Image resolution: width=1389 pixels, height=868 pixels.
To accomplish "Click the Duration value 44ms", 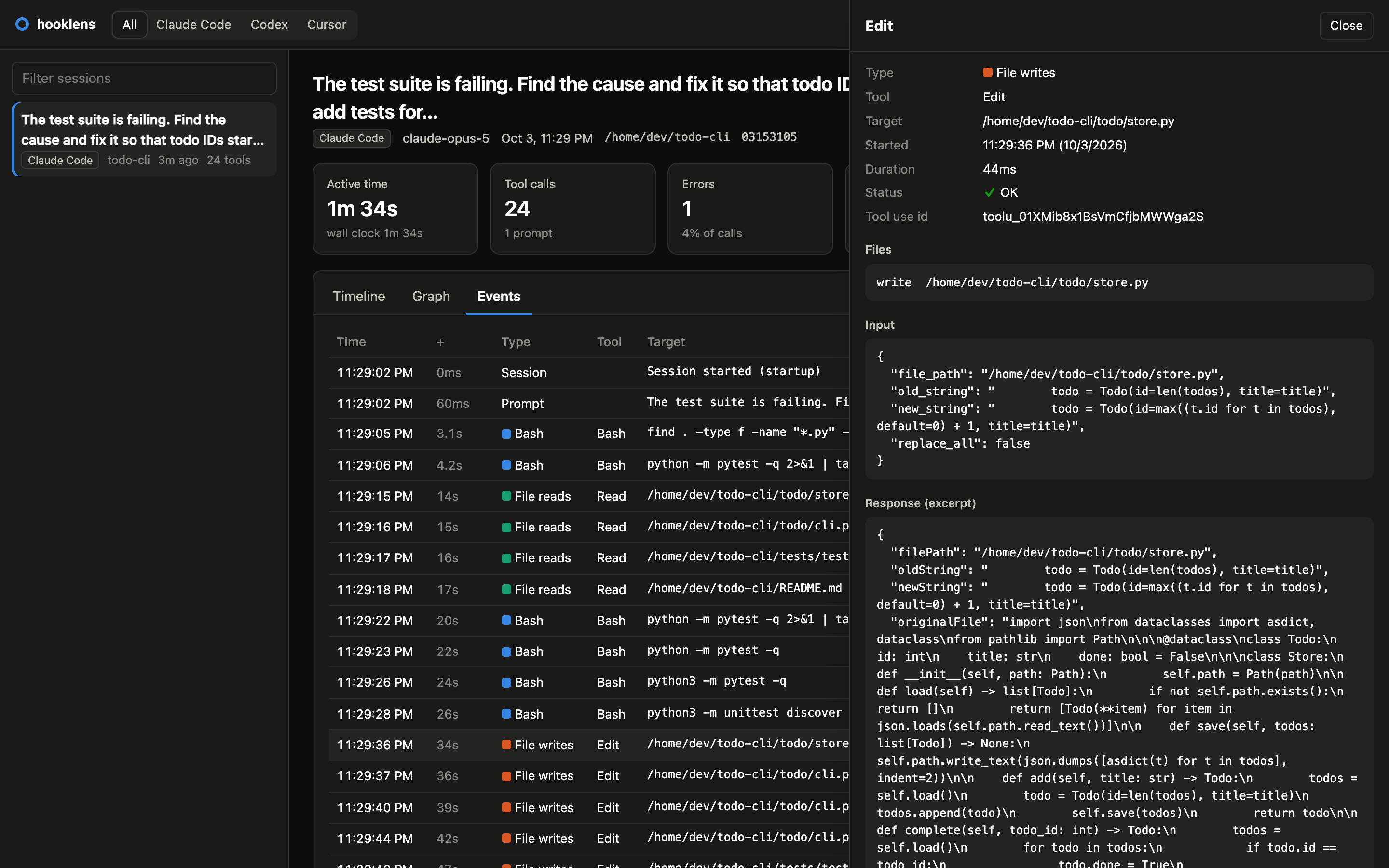I will click(x=999, y=169).
